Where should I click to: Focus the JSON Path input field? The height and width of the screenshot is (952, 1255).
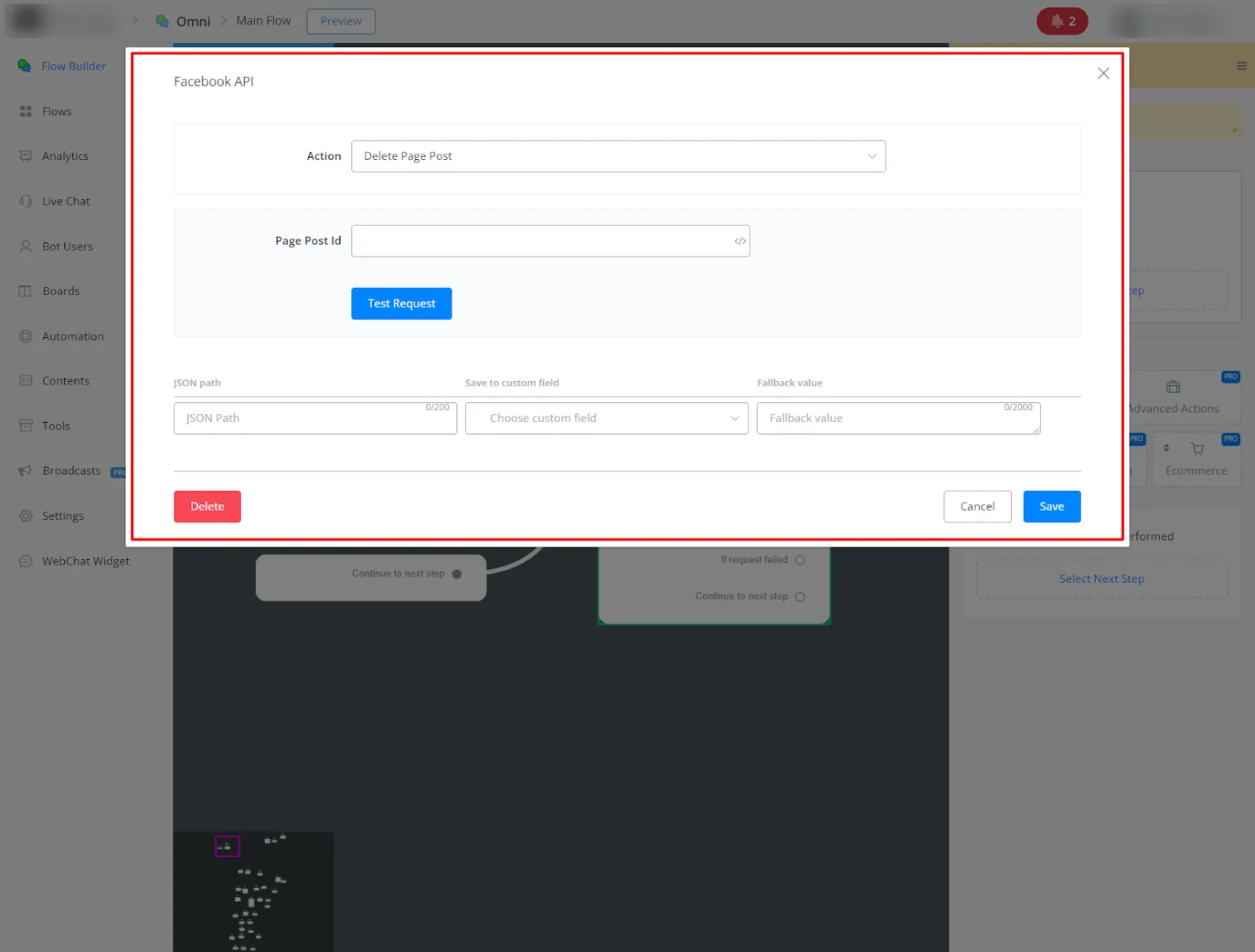point(315,418)
